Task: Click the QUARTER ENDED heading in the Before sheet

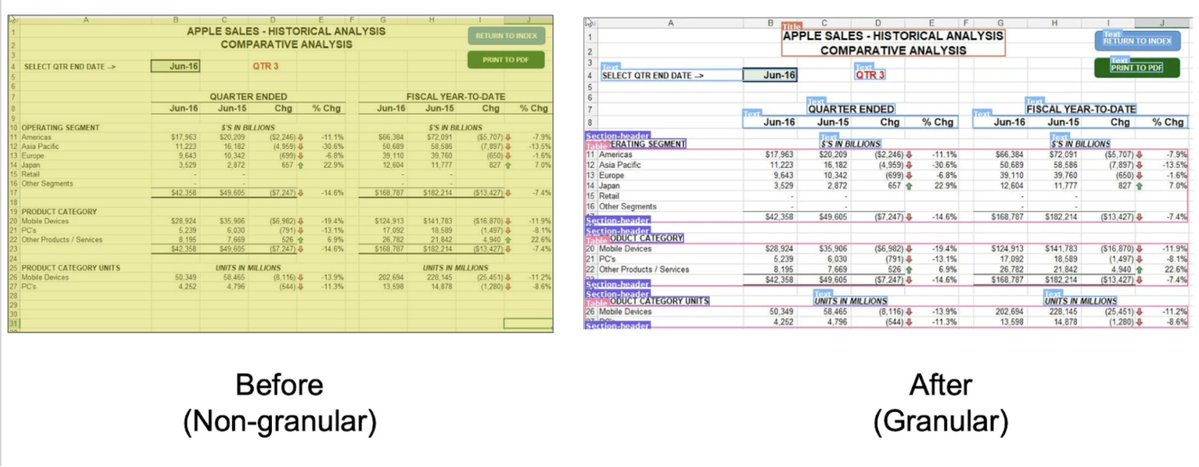Action: (249, 97)
